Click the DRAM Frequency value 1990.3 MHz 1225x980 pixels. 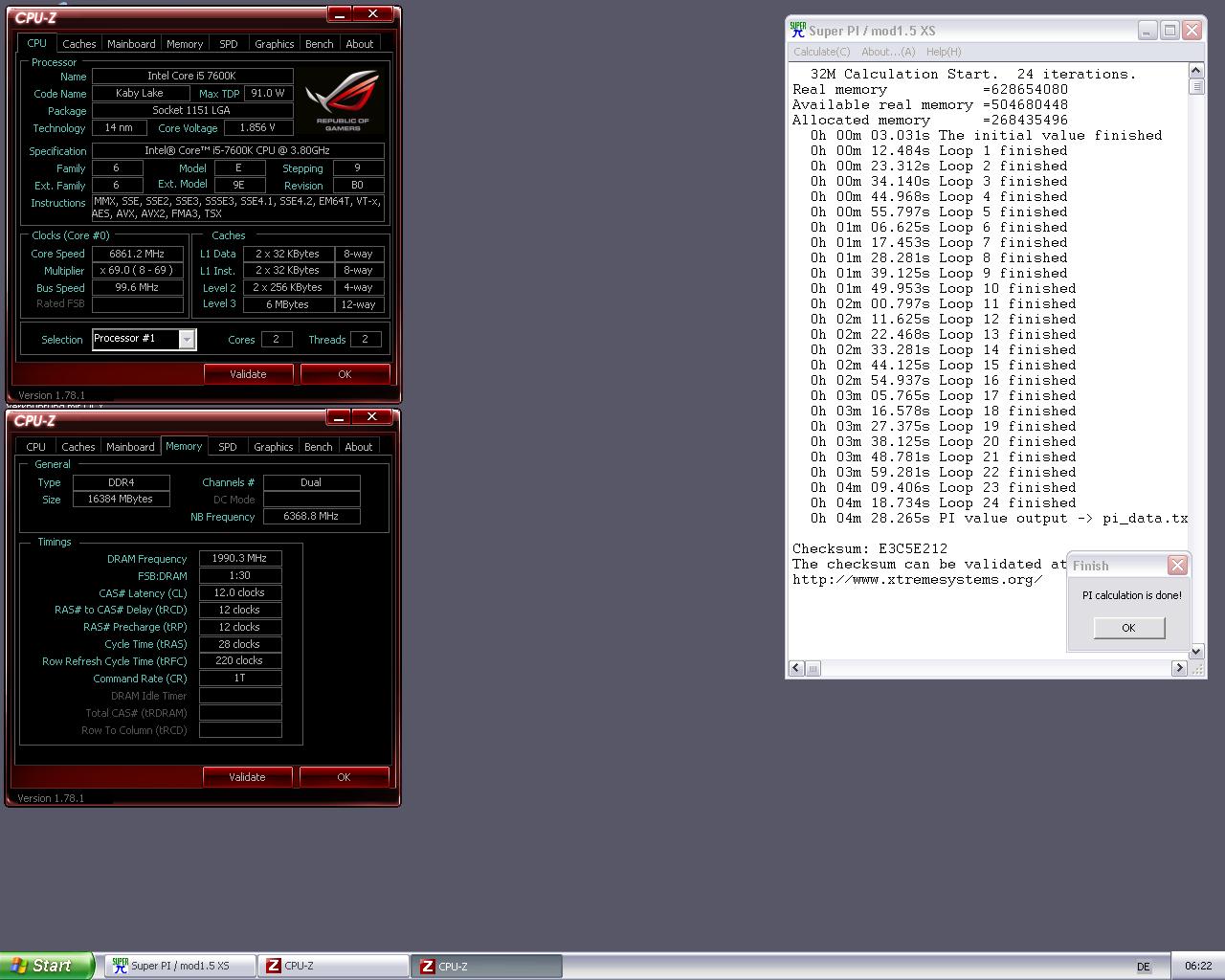pos(240,558)
